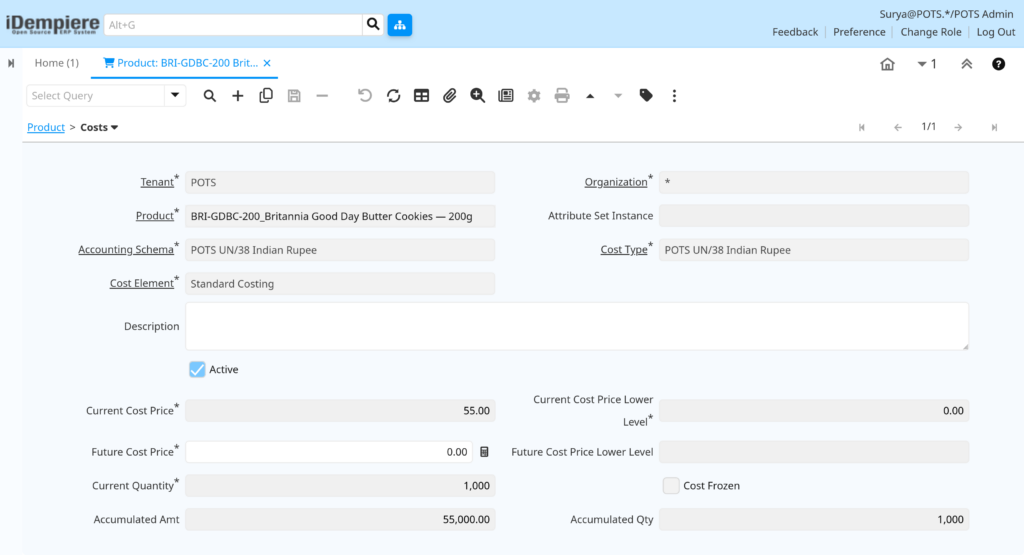The height and width of the screenshot is (555, 1024).
Task: Click the Accounting Schema label link
Action: tap(126, 249)
